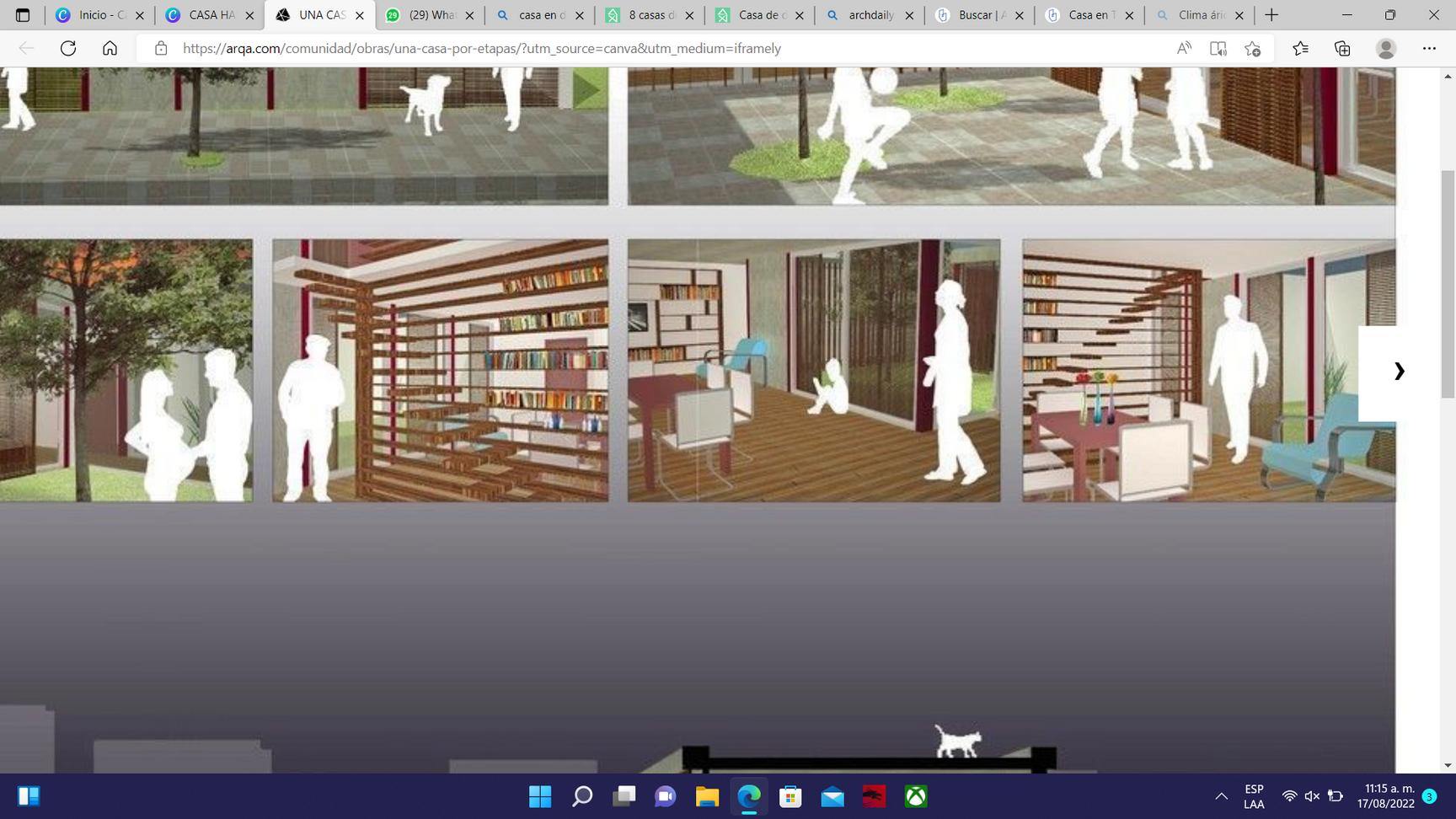Screen dimensions: 1456x819
Task: Open the child sitting on floor render
Action: point(814,371)
